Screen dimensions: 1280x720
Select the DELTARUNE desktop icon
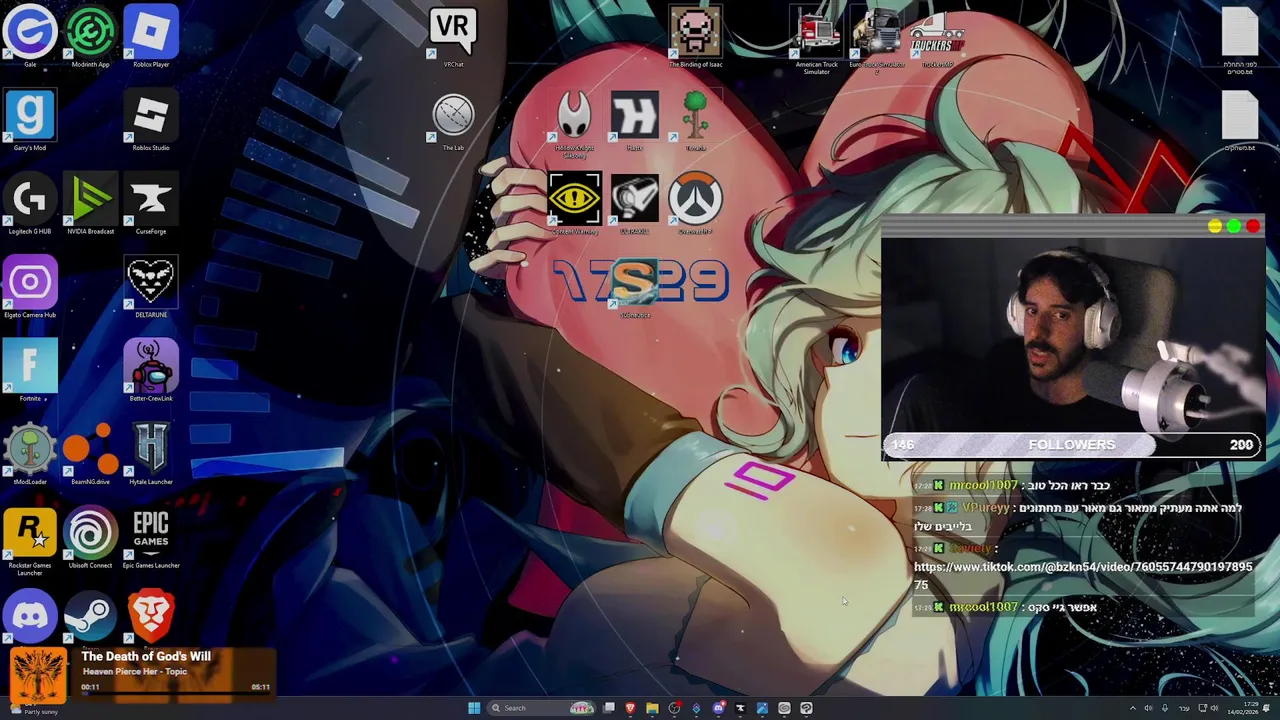click(x=151, y=287)
